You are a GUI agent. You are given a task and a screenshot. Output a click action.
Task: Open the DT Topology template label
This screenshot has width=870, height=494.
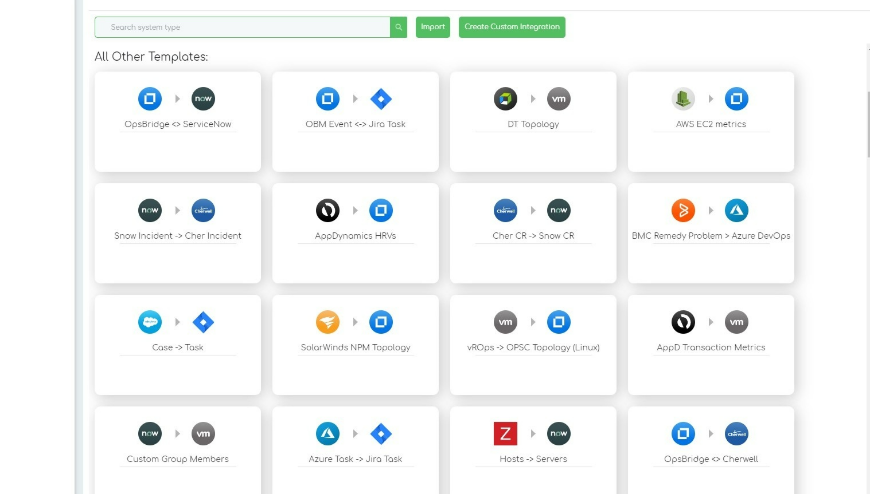pyautogui.click(x=533, y=124)
